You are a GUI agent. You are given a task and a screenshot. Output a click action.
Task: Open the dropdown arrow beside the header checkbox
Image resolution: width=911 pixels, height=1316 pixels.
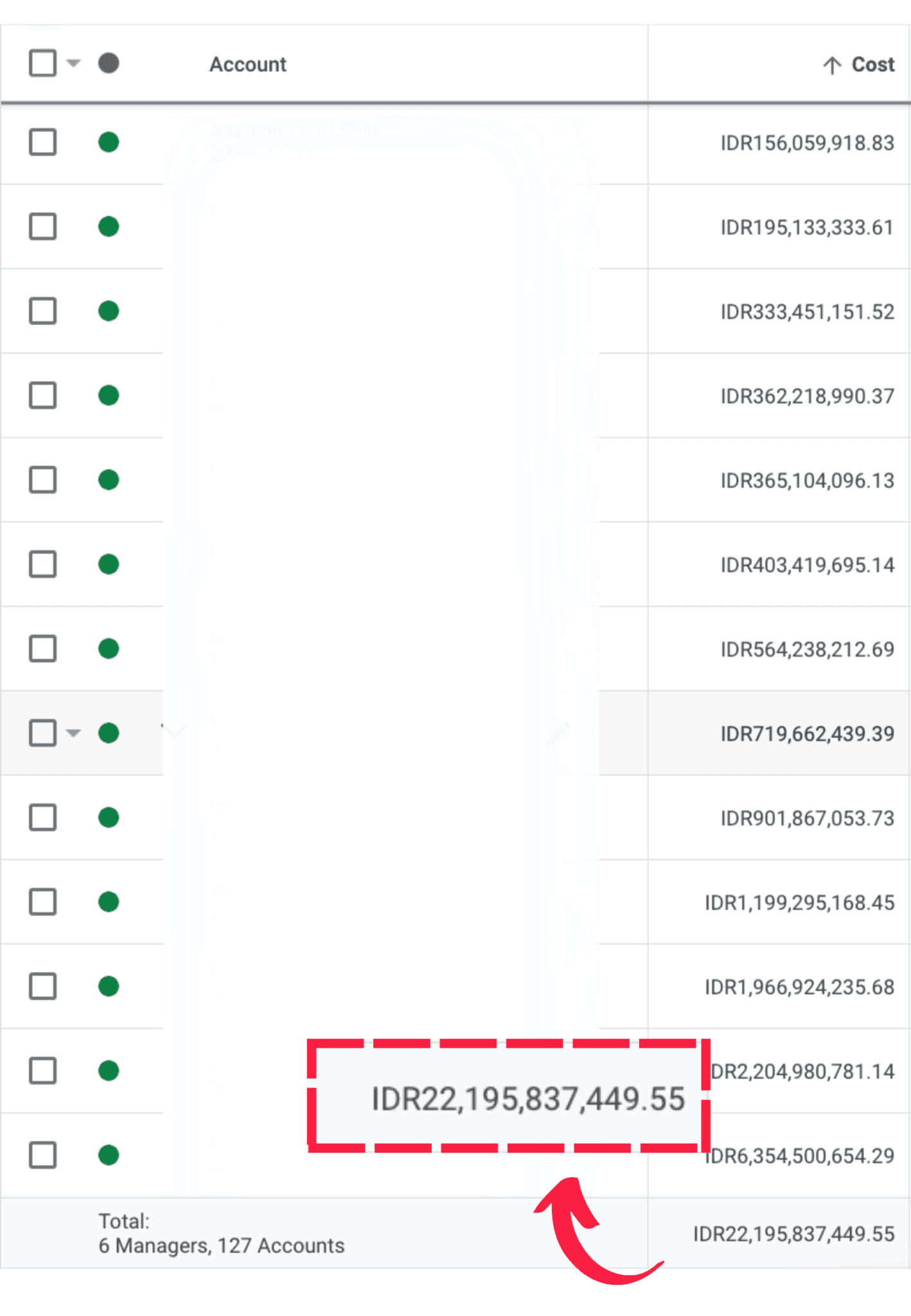(x=74, y=63)
